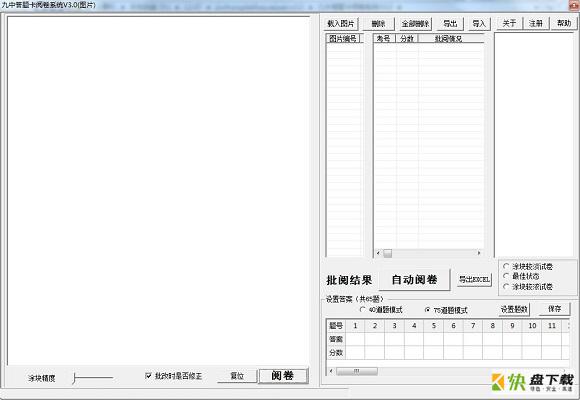Click the 图片编号 column header
Viewport: 580px width, 400px height.
click(343, 38)
